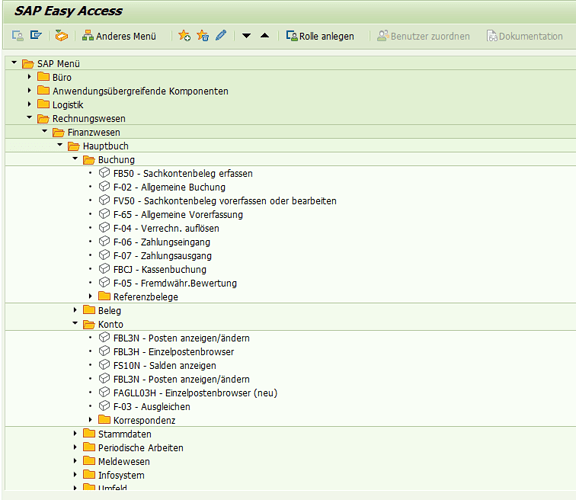Click the F-05 transaction cube icon
Viewport: 576px width, 500px height.
pyautogui.click(x=104, y=283)
